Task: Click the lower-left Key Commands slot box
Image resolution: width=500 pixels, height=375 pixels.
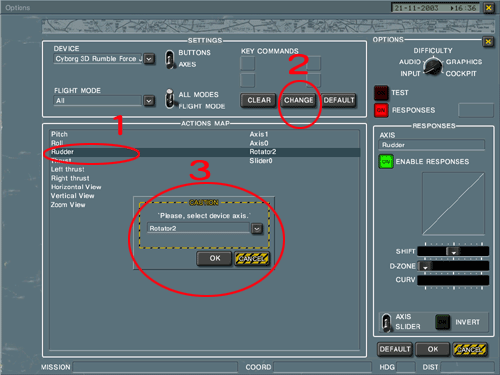Action: 247,81
